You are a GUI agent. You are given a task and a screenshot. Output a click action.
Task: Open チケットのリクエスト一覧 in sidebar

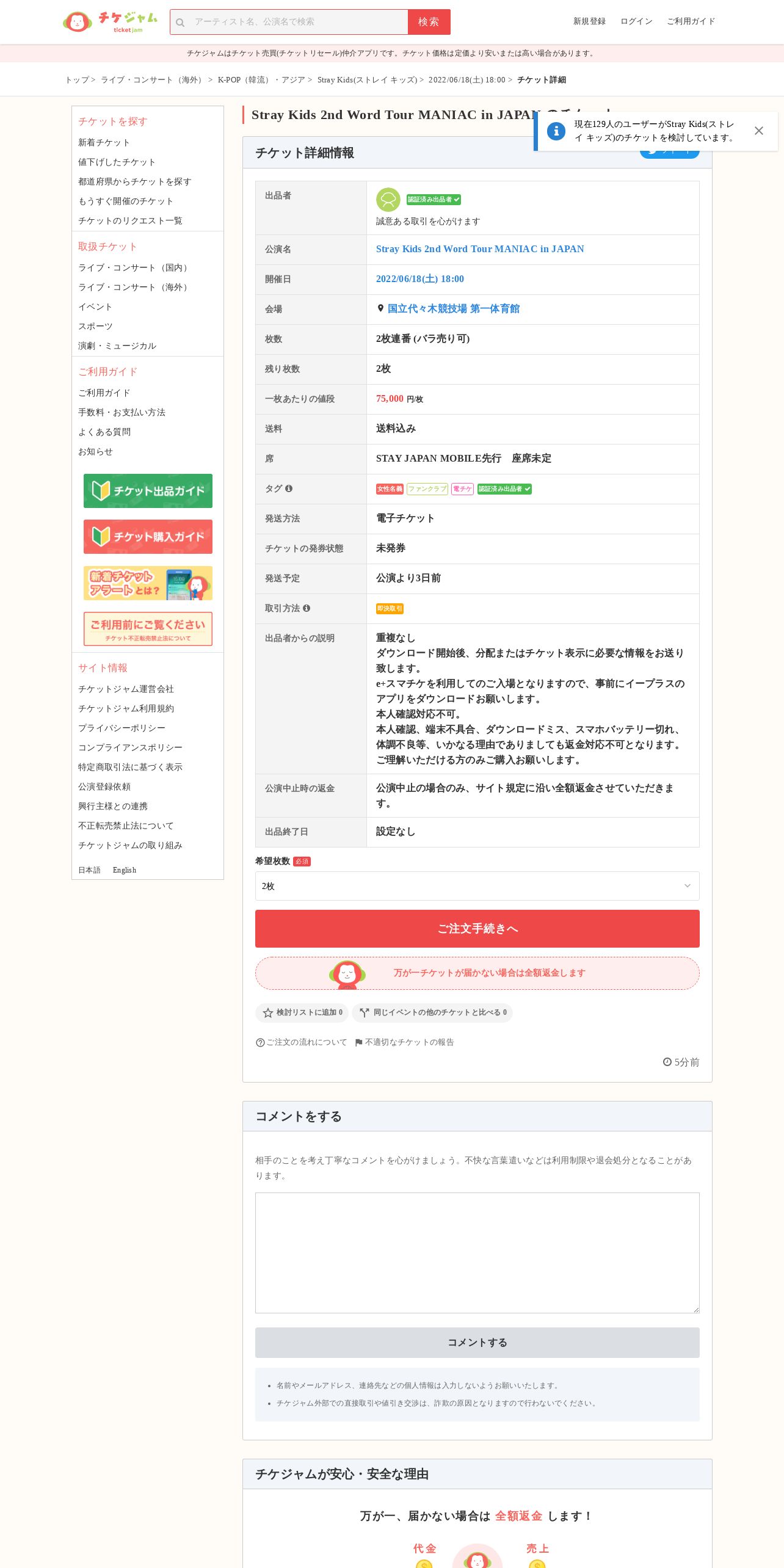tap(130, 220)
